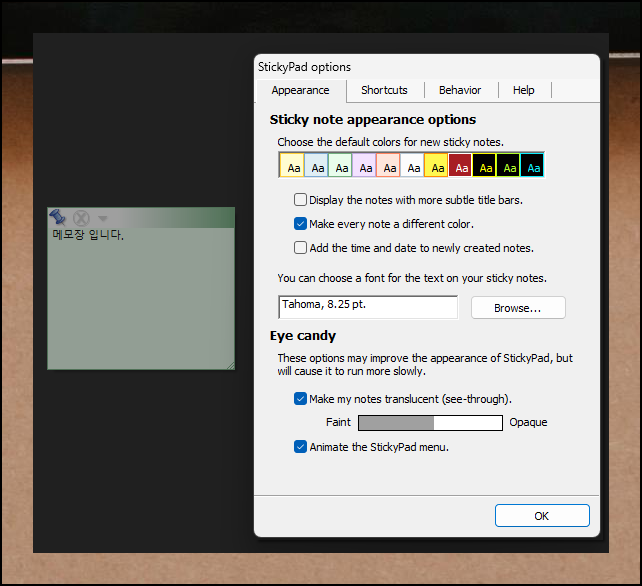Select the peach Aa color swatch
642x586 pixels.
tap(388, 165)
